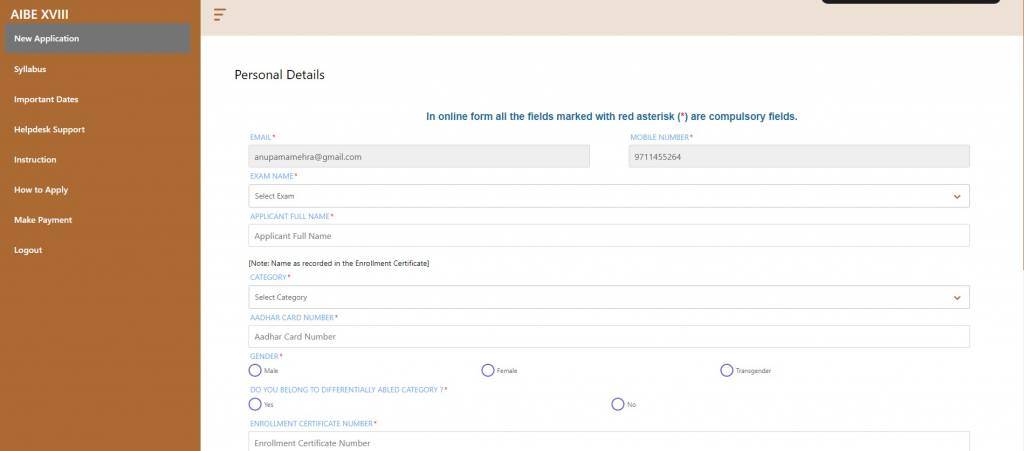
Task: Select the Male gender radio button
Action: pos(255,370)
